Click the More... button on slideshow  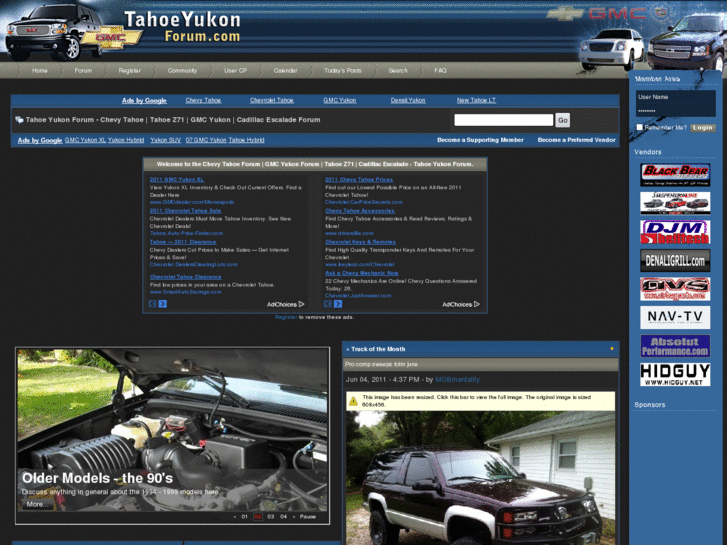(37, 504)
